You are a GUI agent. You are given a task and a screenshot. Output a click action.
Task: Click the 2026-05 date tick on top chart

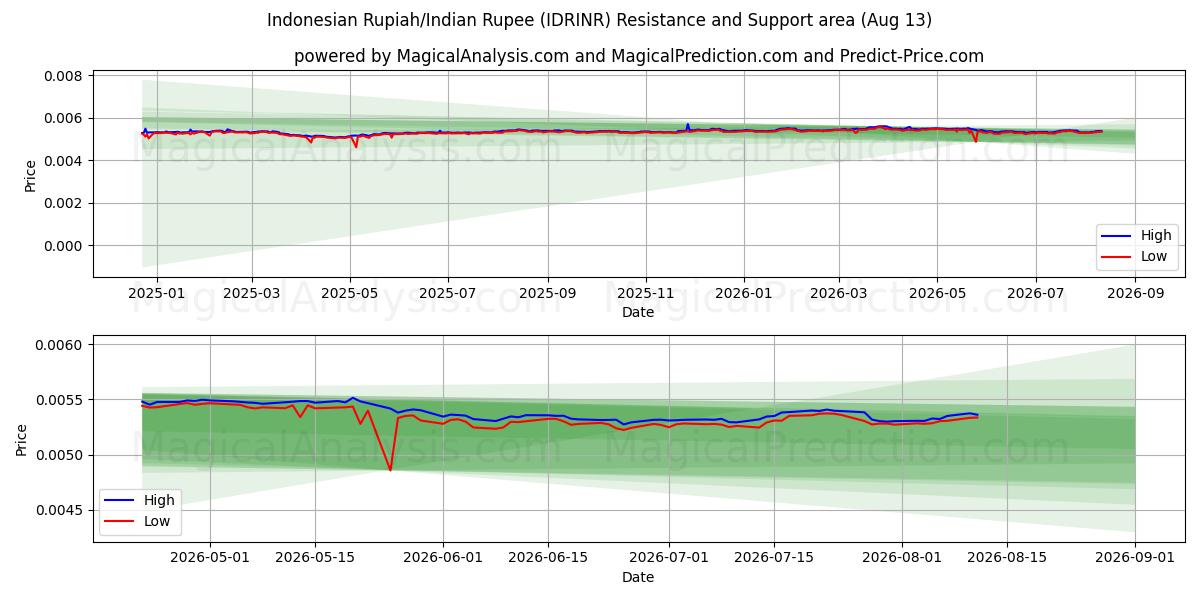(x=937, y=294)
